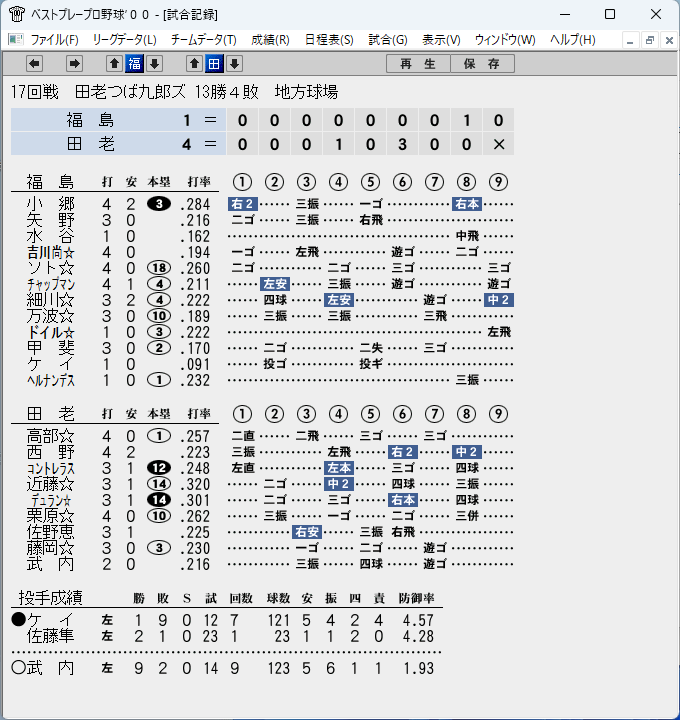The image size is (680, 720).
Task: Click the 保存 save button
Action: (x=482, y=64)
